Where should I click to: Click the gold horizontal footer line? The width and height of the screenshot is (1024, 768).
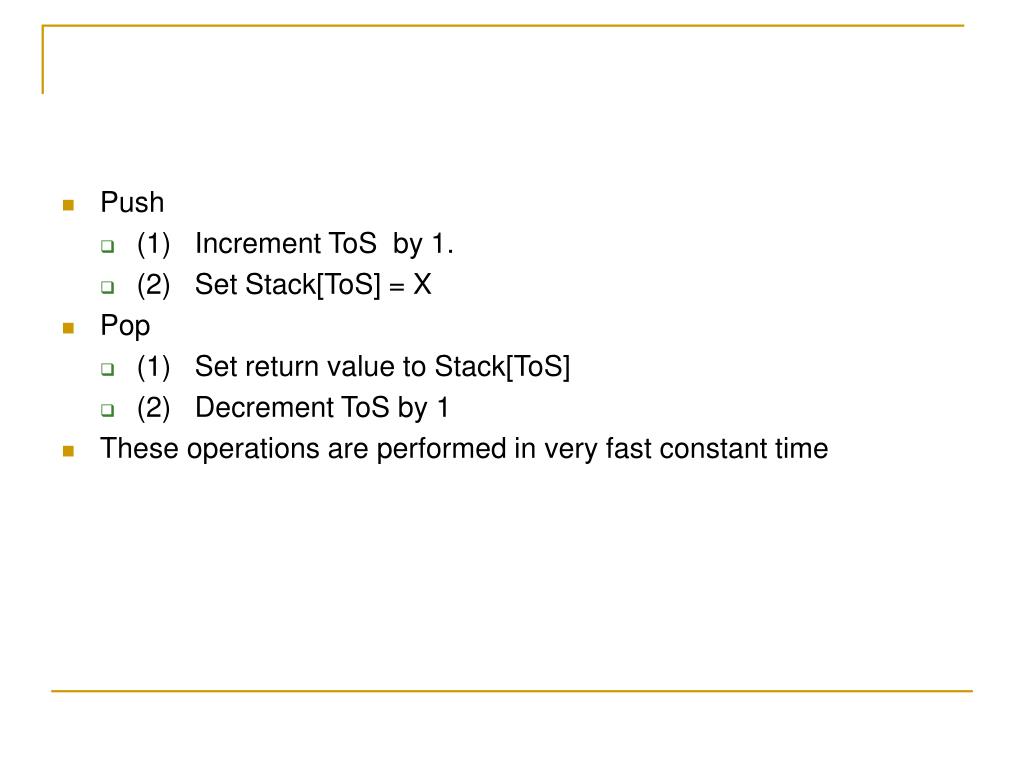512,690
